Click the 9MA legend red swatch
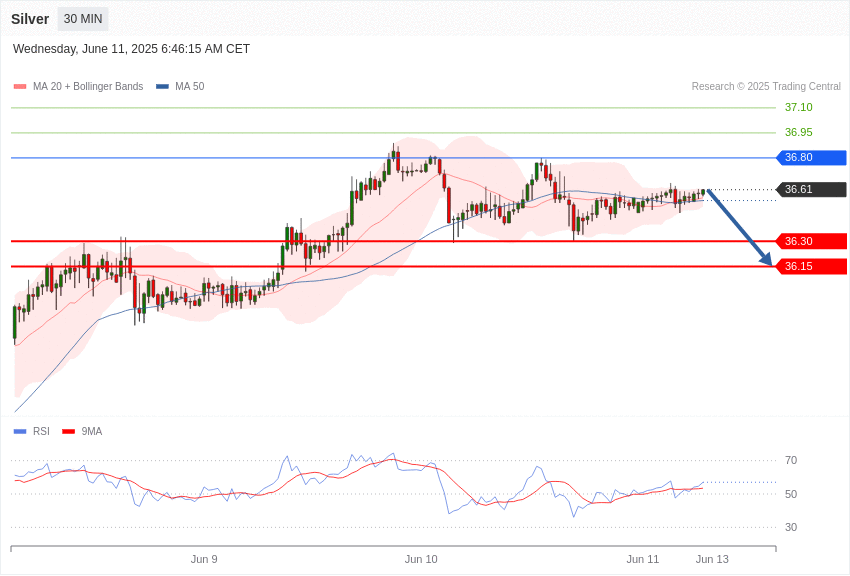The height and width of the screenshot is (576, 850). click(x=69, y=431)
